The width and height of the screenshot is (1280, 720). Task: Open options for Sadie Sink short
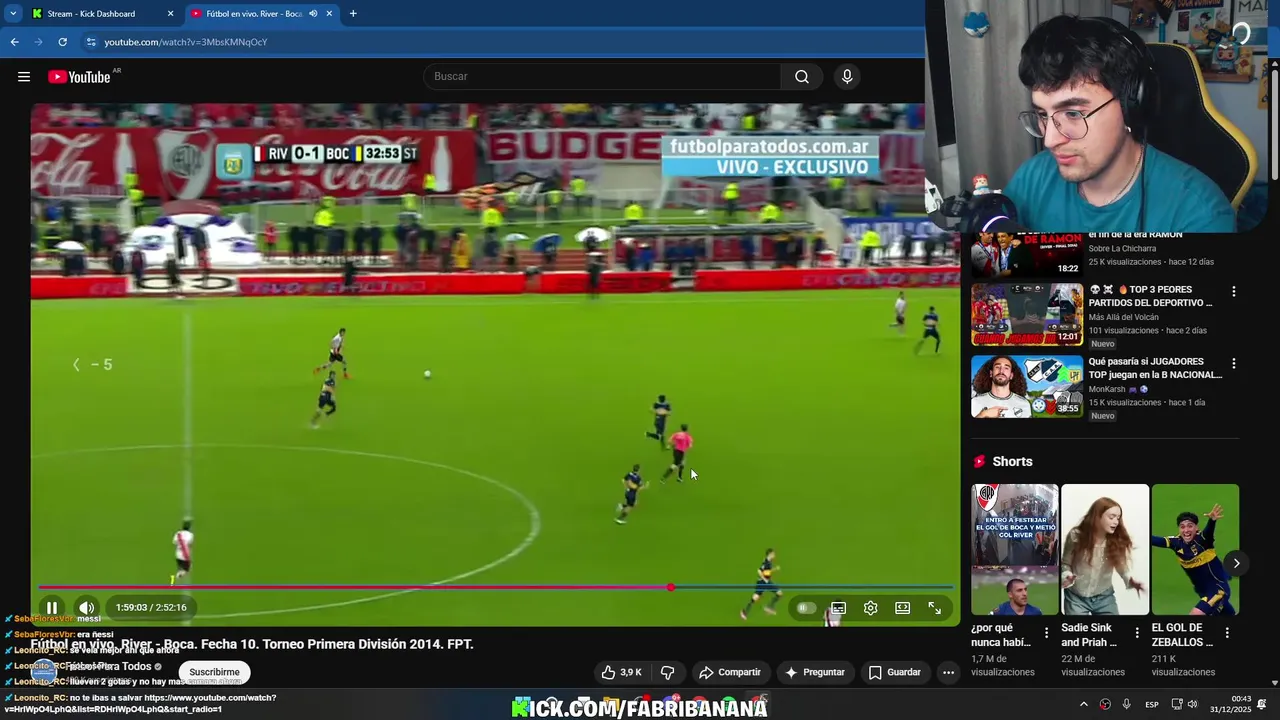[x=1136, y=633]
